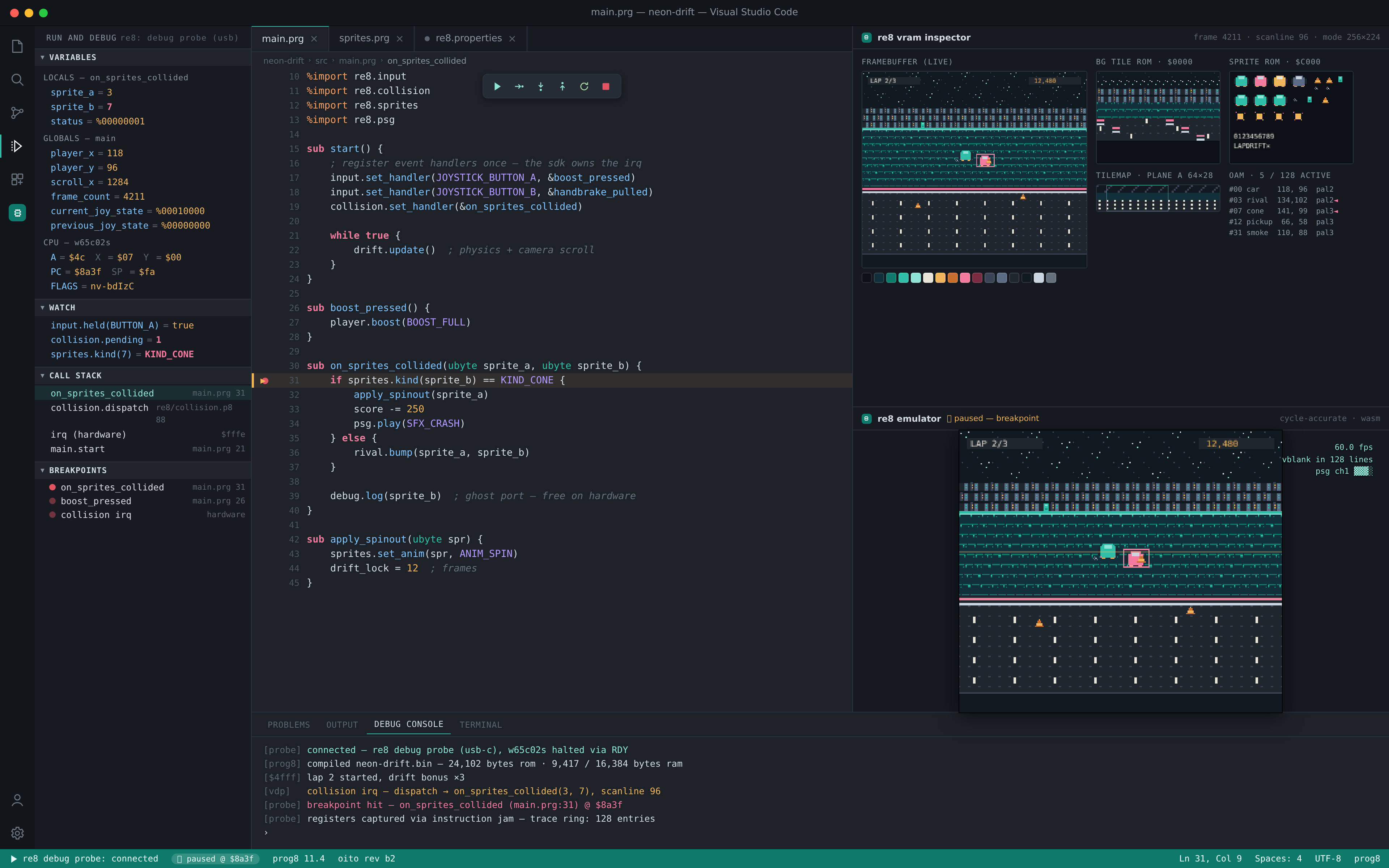The width and height of the screenshot is (1389, 868).
Task: Continue execution from the debug toolbar
Action: (498, 87)
